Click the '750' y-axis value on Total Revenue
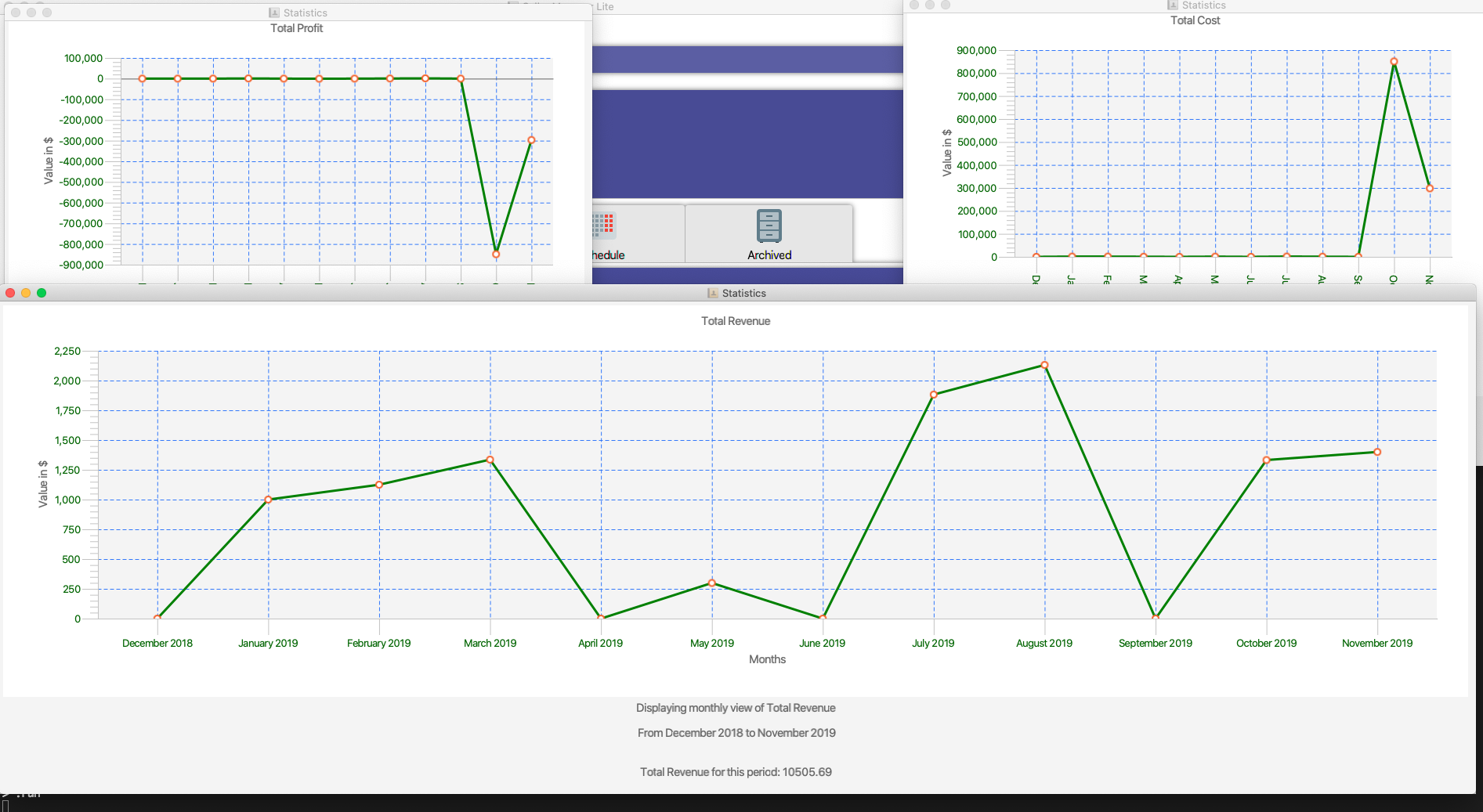1483x812 pixels. click(71, 529)
